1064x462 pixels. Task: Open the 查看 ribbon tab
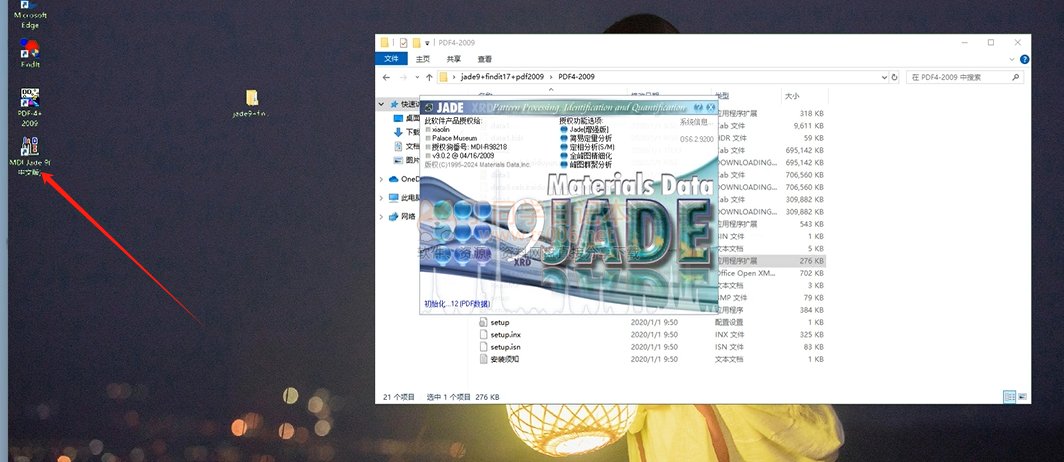coord(484,59)
